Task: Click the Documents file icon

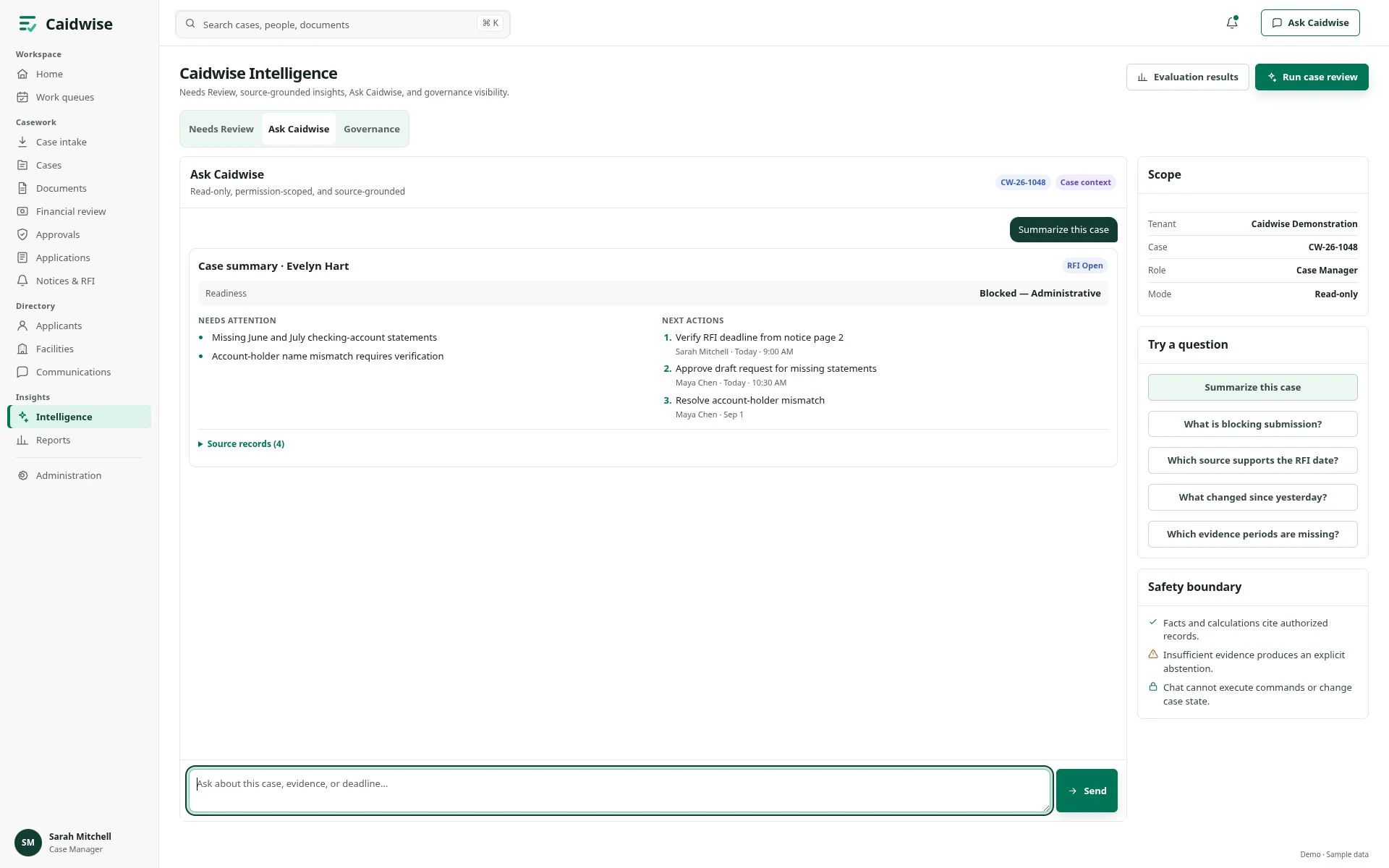Action: click(22, 188)
